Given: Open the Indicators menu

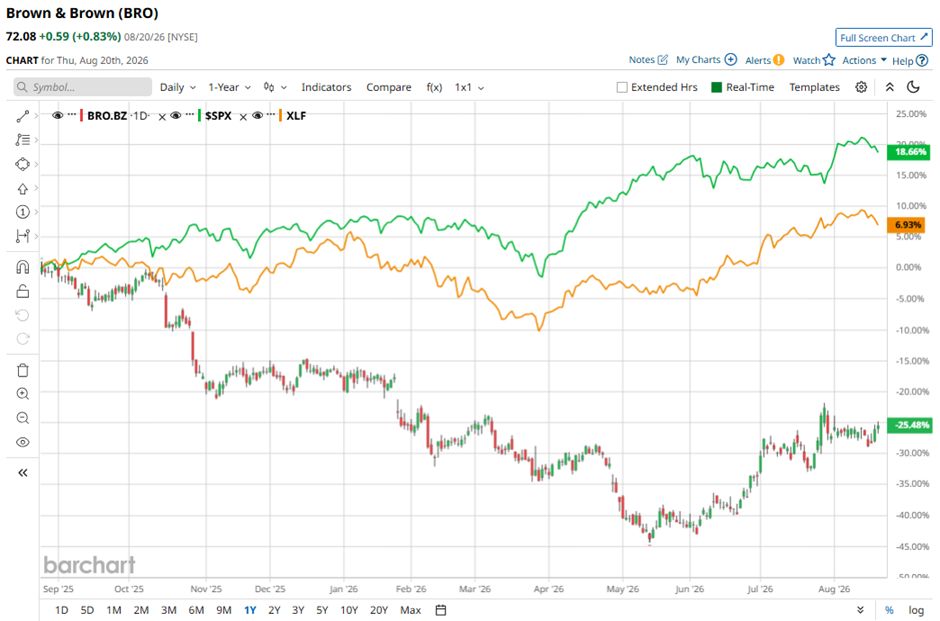Looking at the screenshot, I should click(326, 88).
